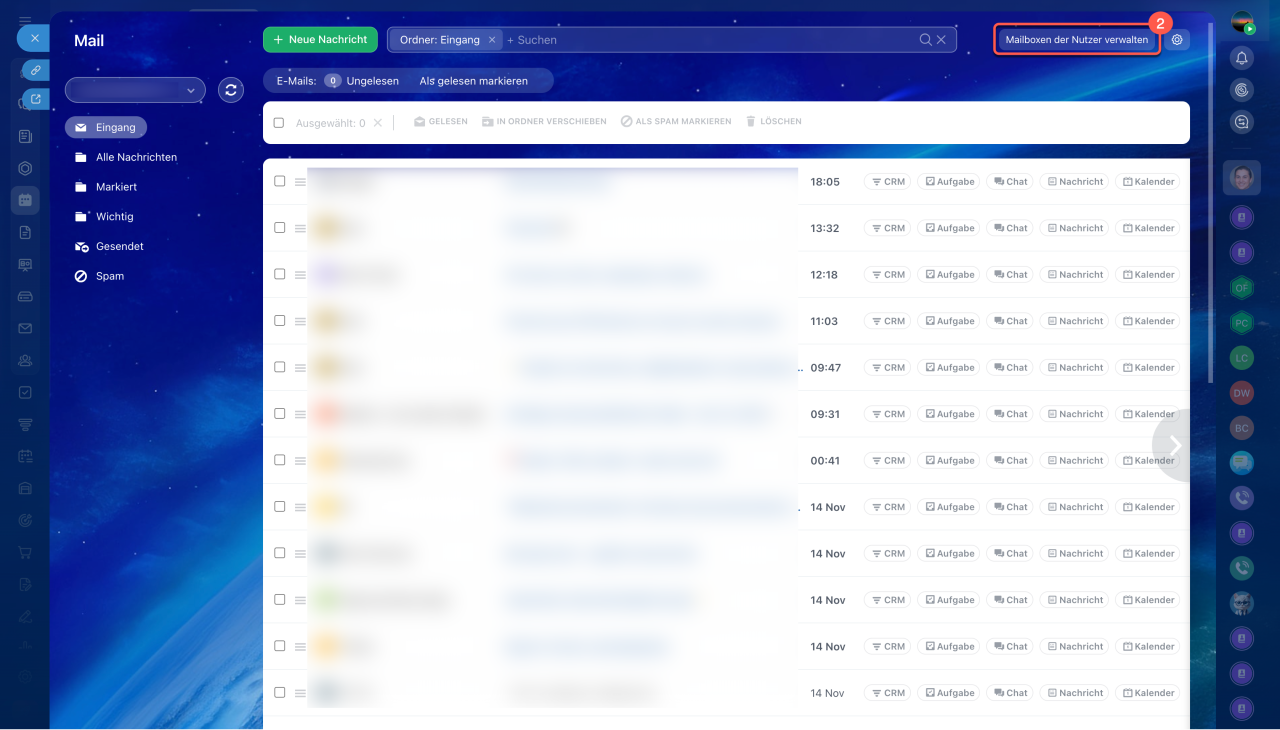Click Nachricht on the 11:03 email
1280x730 pixels.
coord(1075,321)
